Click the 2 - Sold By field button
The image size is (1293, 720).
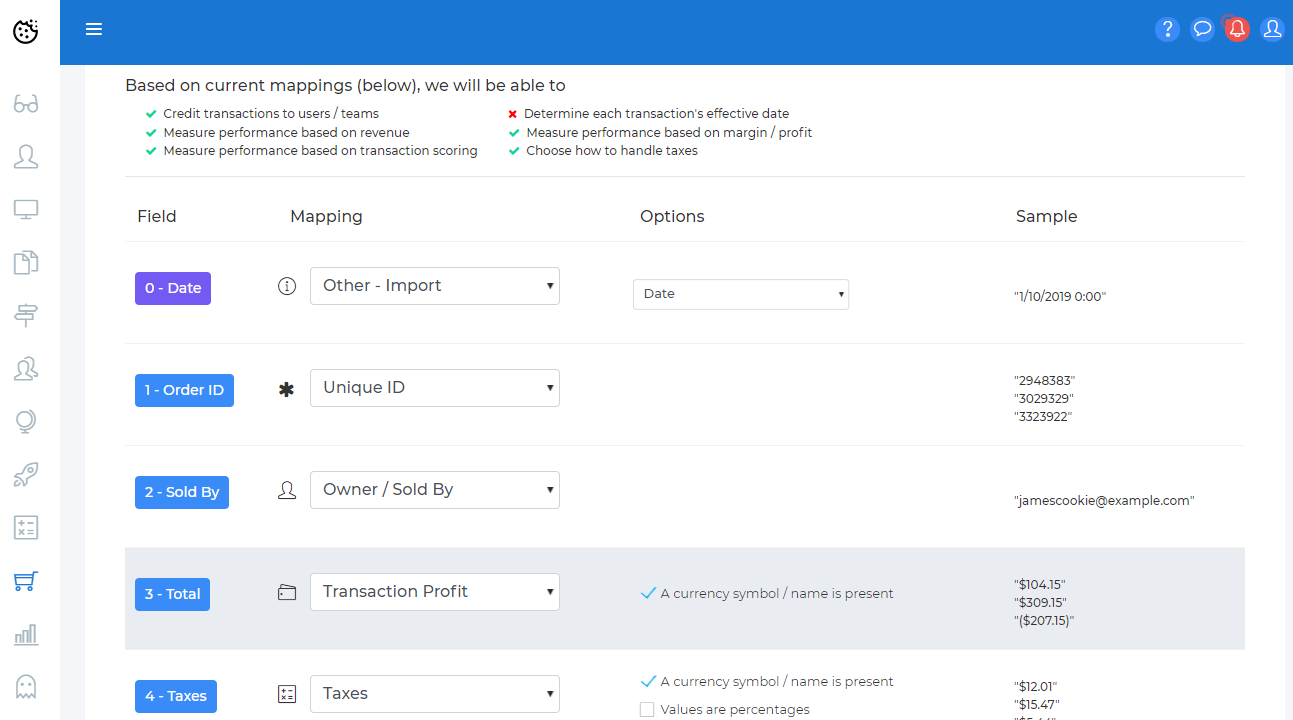pos(182,492)
